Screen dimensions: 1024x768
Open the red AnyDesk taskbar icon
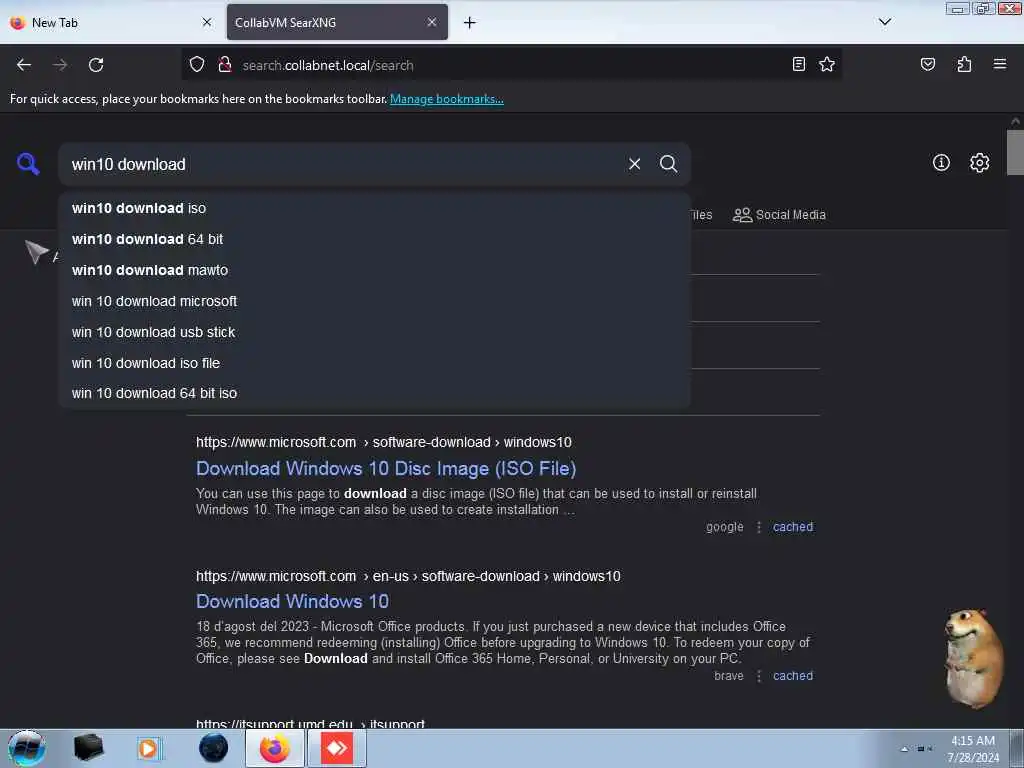(337, 748)
